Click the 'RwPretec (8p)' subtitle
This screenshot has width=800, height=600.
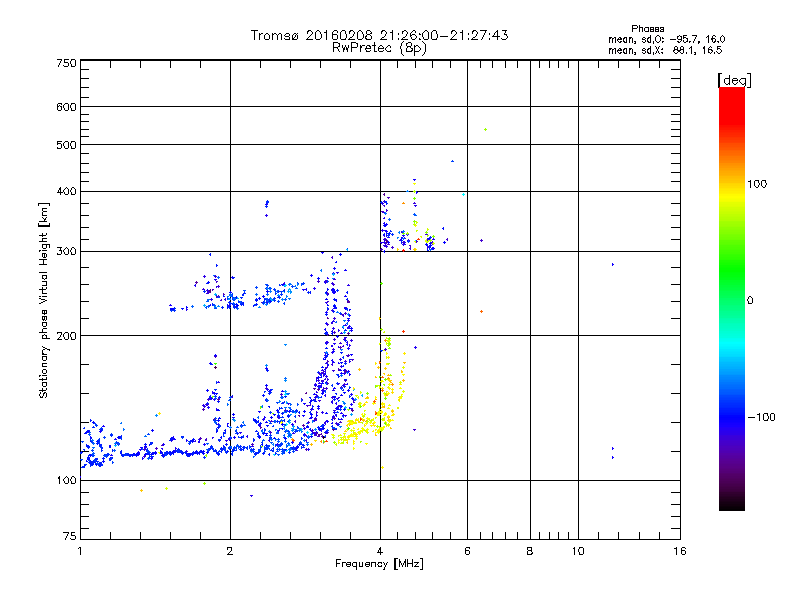(x=379, y=48)
